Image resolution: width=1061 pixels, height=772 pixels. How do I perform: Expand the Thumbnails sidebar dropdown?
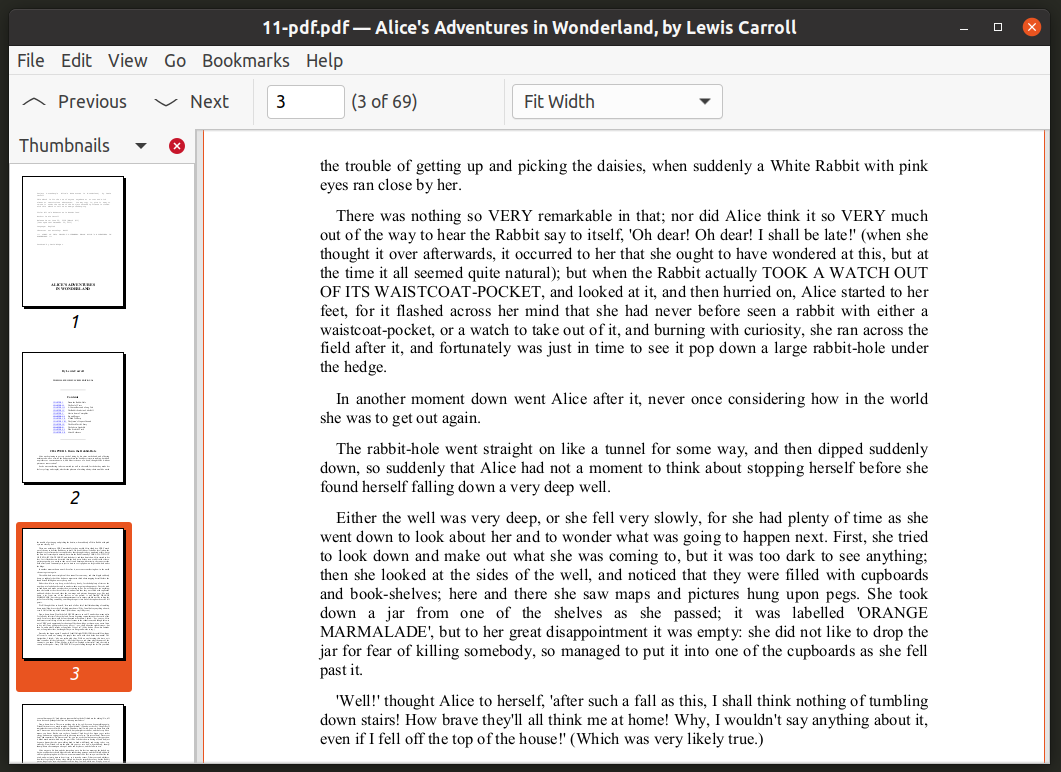(x=141, y=145)
